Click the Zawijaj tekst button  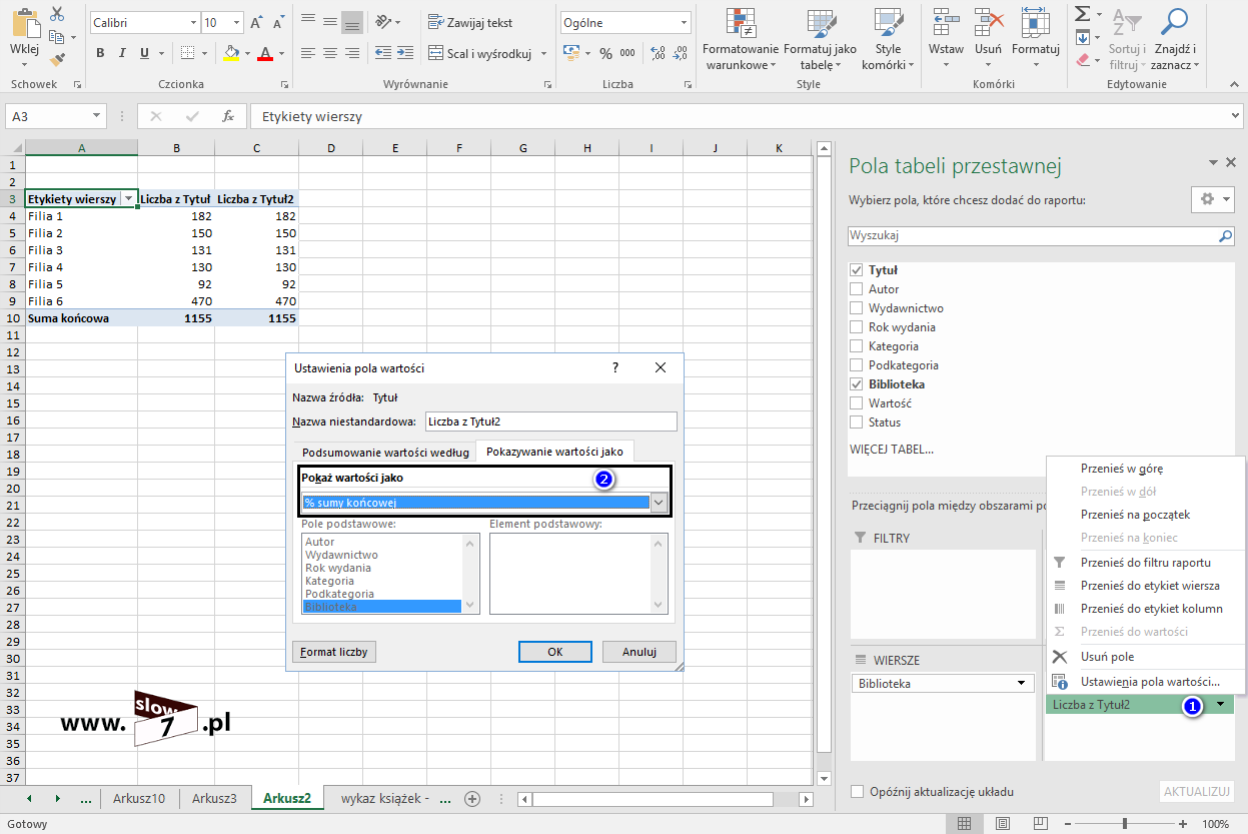coord(470,22)
